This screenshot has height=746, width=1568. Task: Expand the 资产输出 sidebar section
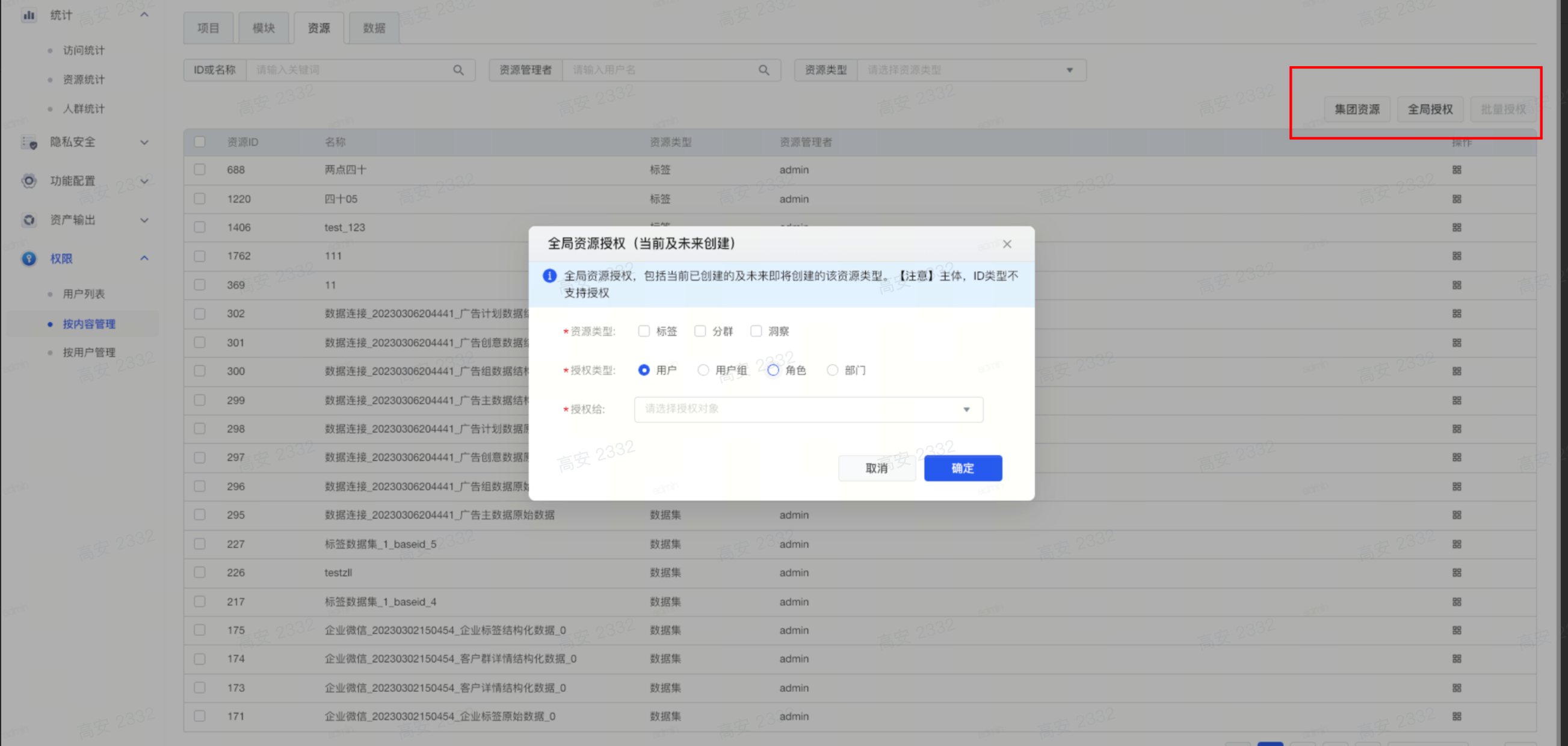pyautogui.click(x=144, y=220)
